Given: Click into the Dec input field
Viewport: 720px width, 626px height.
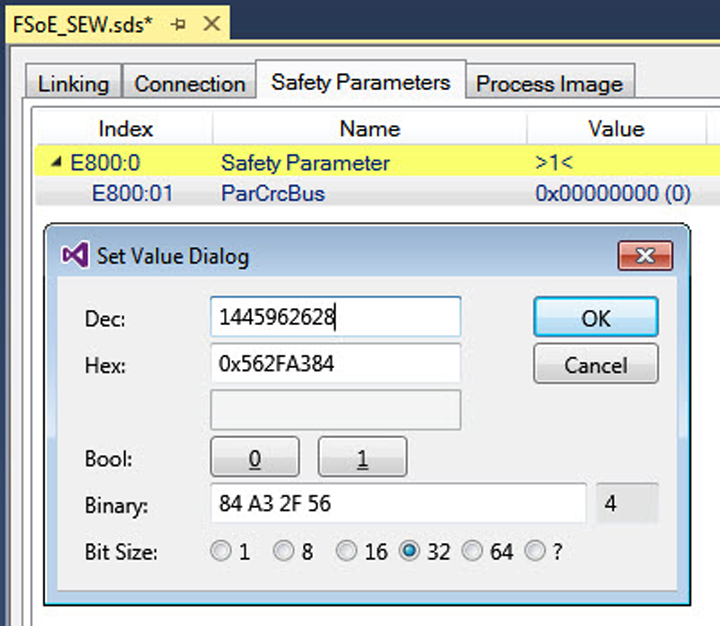Looking at the screenshot, I should (335, 318).
